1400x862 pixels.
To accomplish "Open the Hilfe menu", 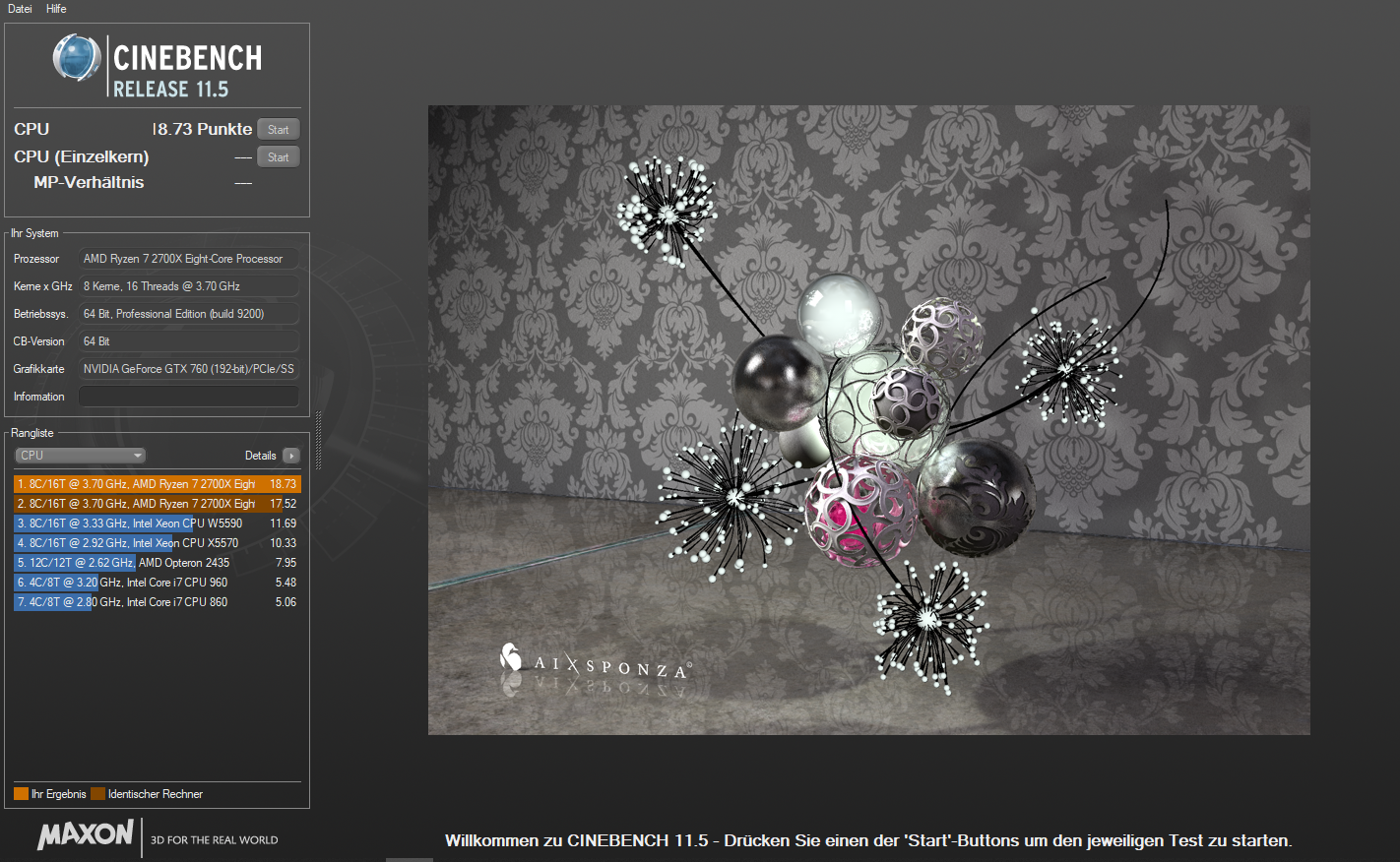I will coord(56,9).
